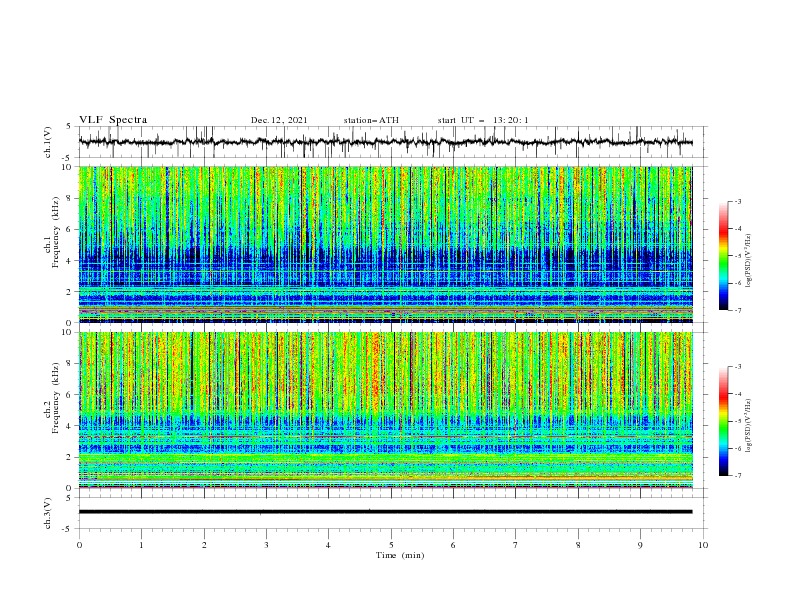Click the ch.3 flat waveform trace
Image resolution: width=792 pixels, height=612 pixels.
point(386,512)
